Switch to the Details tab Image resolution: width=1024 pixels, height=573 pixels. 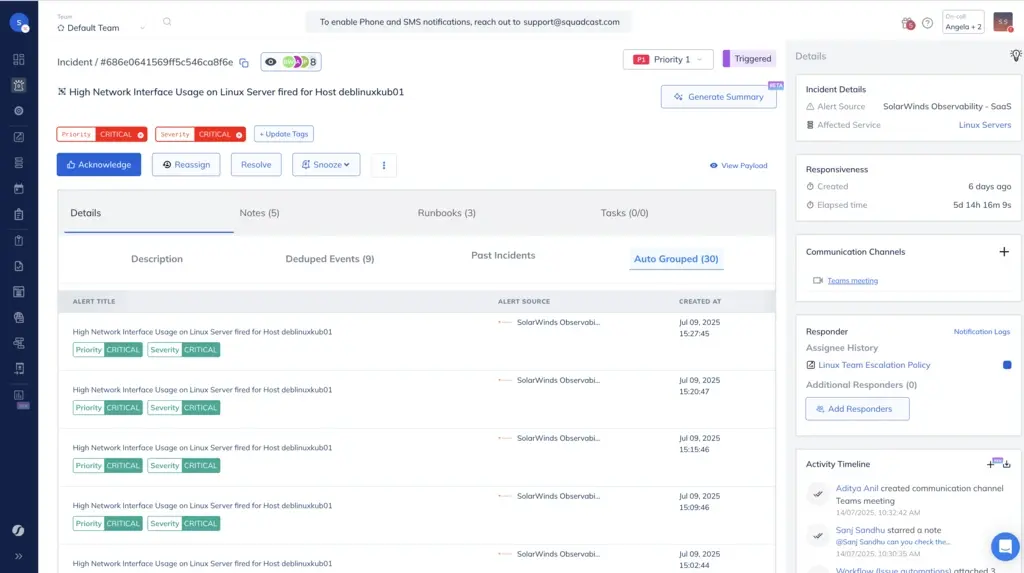point(86,213)
